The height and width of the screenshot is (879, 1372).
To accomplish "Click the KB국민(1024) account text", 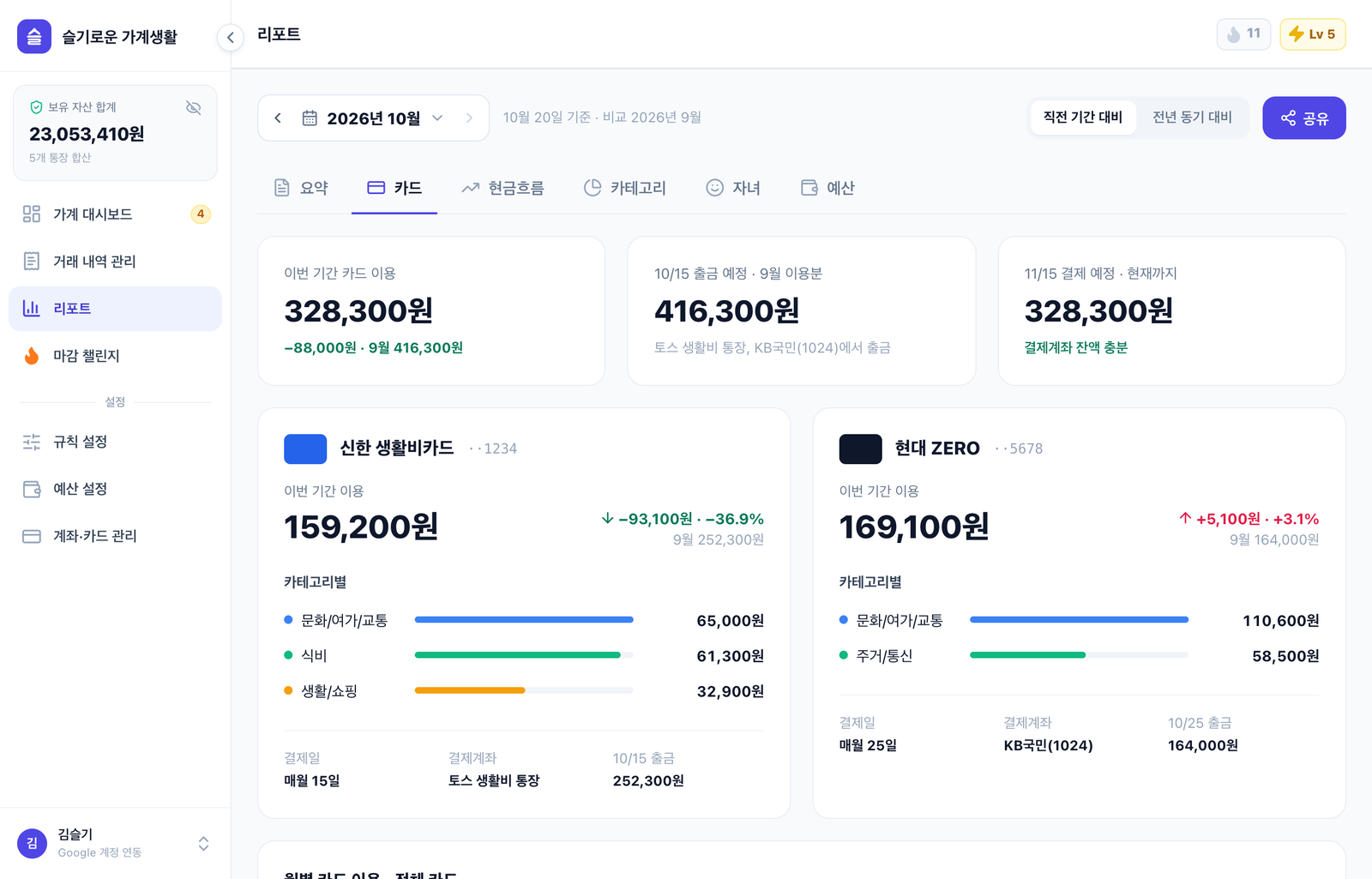I will point(1049,746).
